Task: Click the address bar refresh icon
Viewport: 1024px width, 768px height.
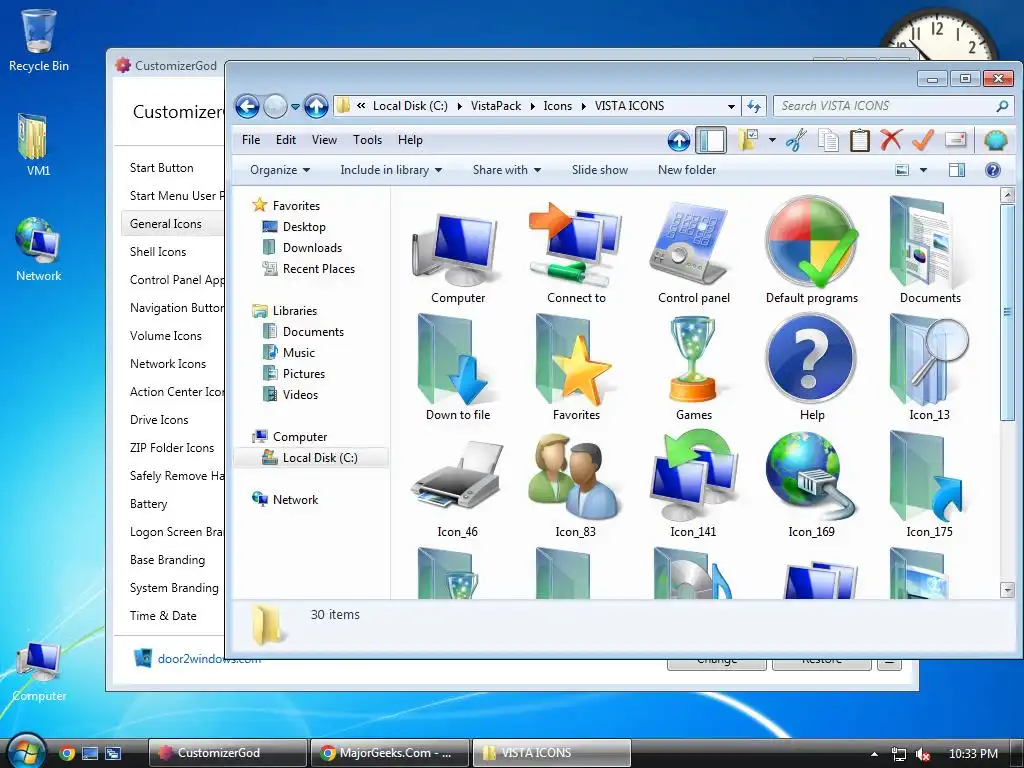Action: (x=754, y=106)
